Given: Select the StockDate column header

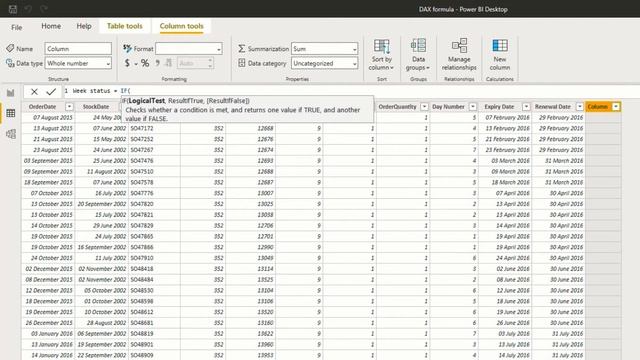Looking at the screenshot, I should (x=96, y=107).
